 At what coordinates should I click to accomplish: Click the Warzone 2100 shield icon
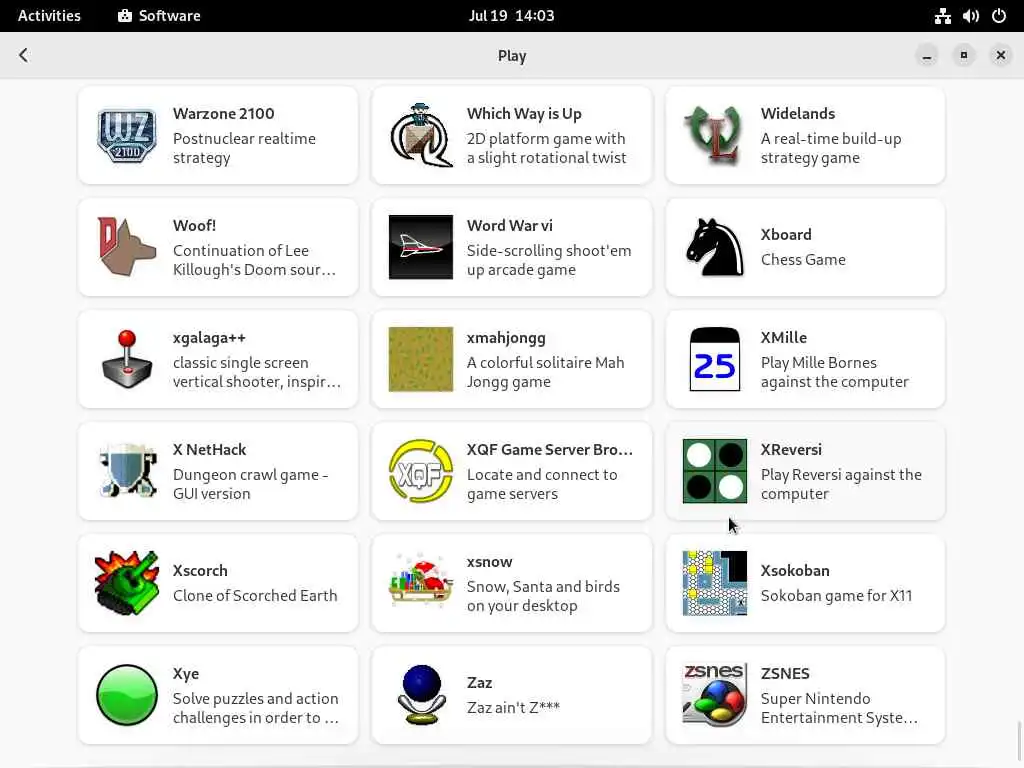point(127,135)
